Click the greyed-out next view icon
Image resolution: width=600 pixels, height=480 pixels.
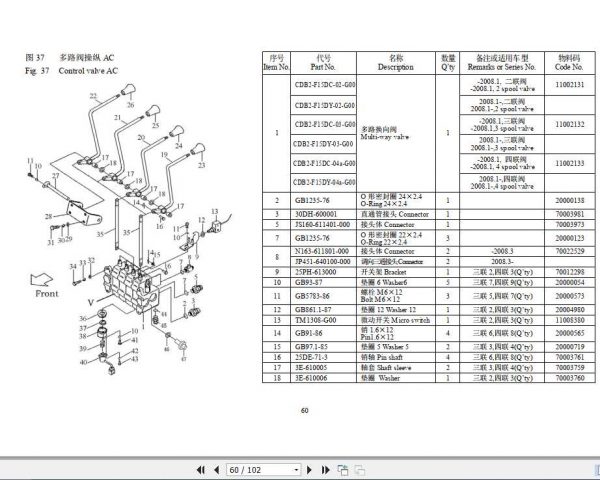(x=360, y=470)
